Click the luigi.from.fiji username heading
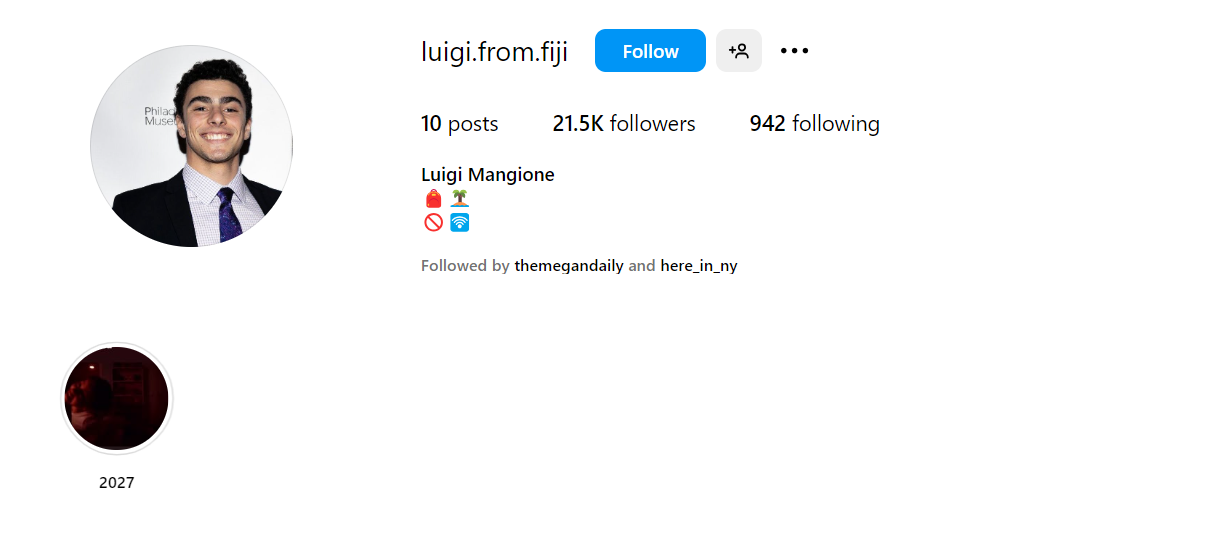The image size is (1206, 544). 495,52
